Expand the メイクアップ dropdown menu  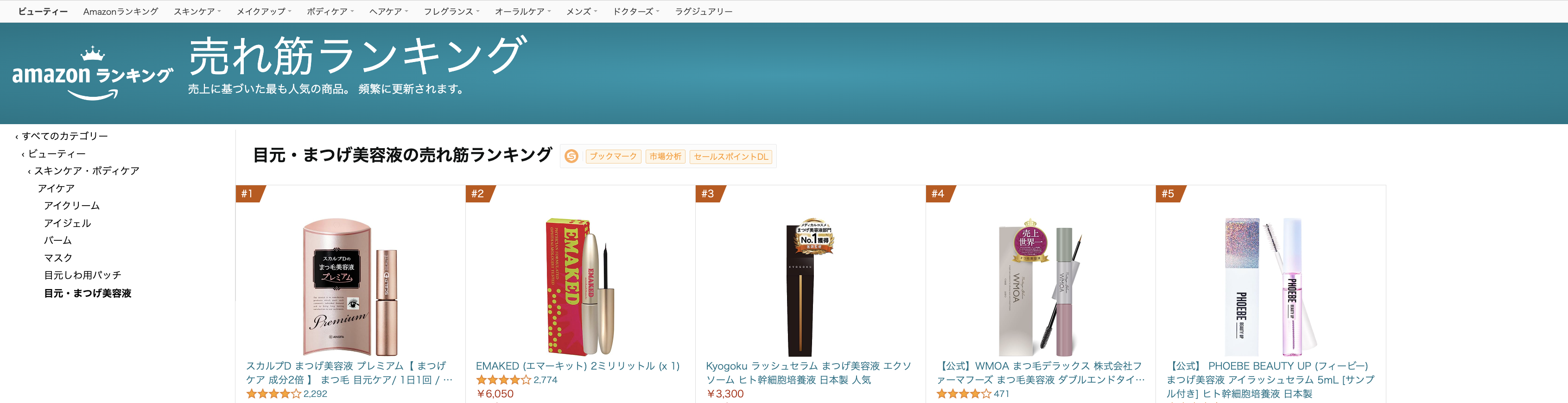pos(264,12)
